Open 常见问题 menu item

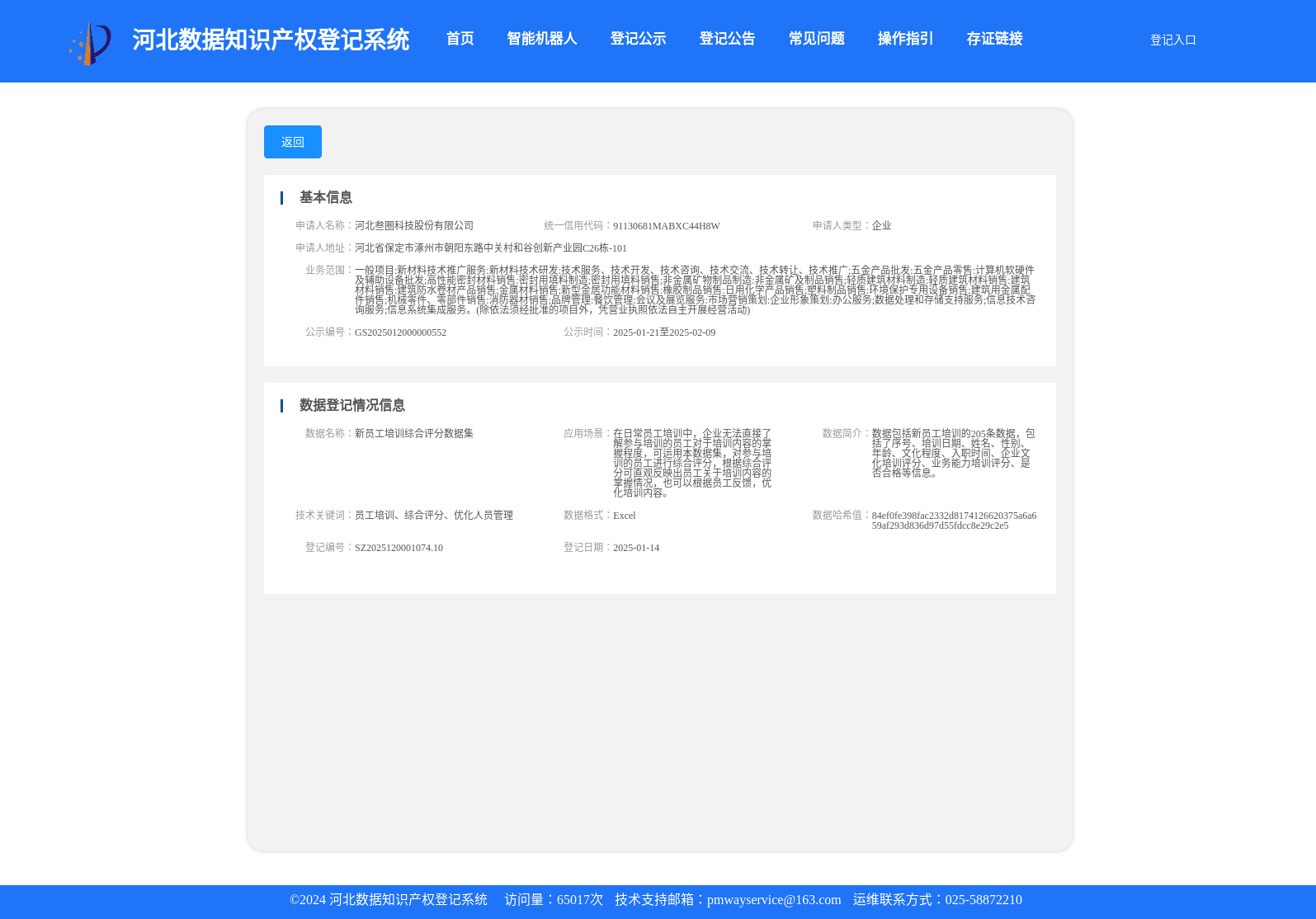[816, 39]
